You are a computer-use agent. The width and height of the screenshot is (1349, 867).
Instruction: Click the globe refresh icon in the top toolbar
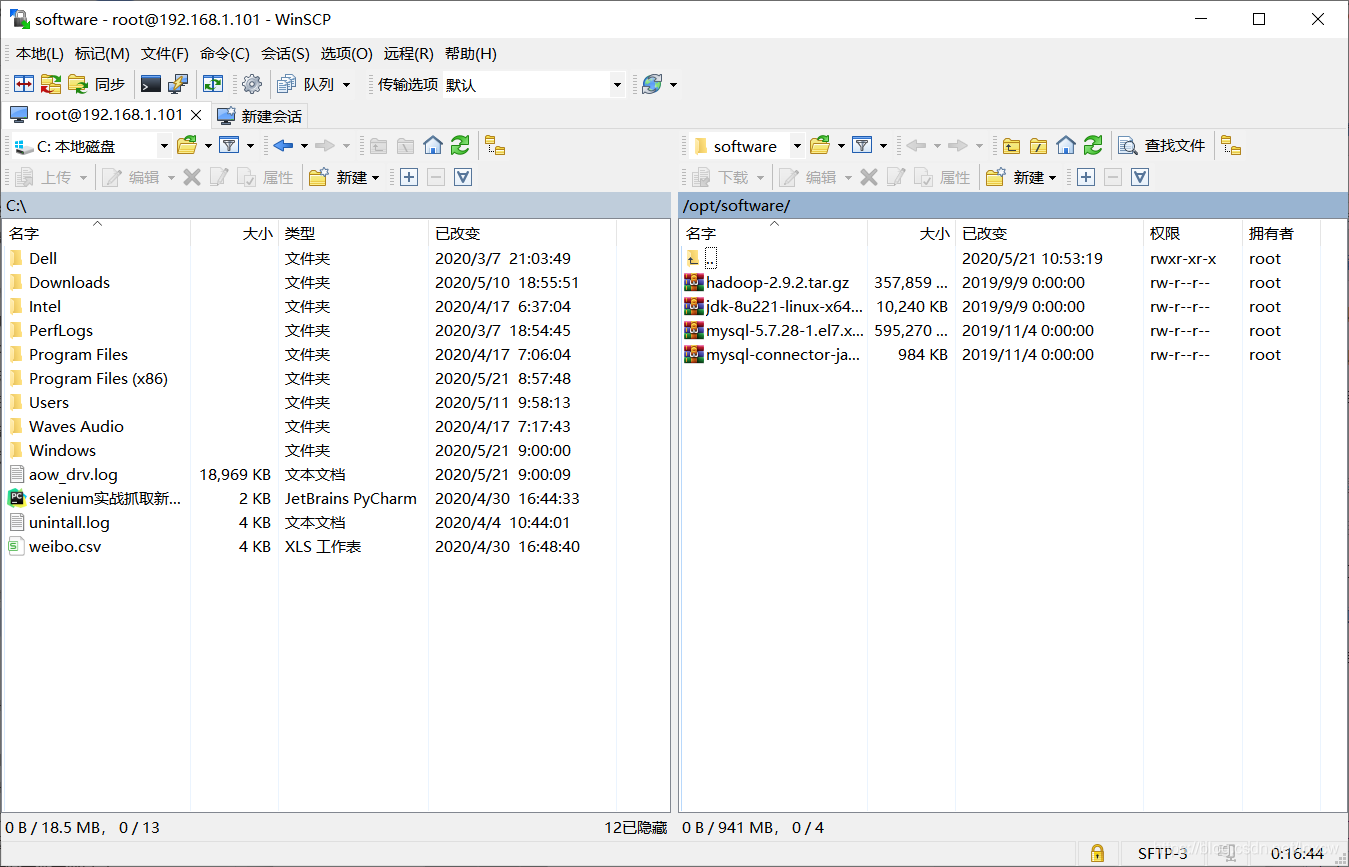tap(652, 85)
